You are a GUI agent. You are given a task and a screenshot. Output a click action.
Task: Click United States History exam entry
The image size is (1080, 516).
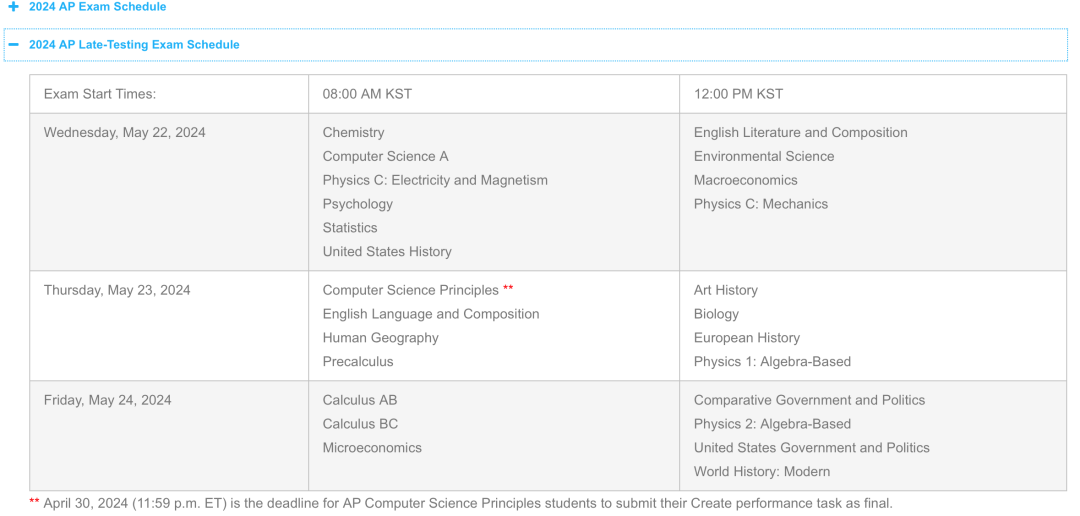(387, 252)
